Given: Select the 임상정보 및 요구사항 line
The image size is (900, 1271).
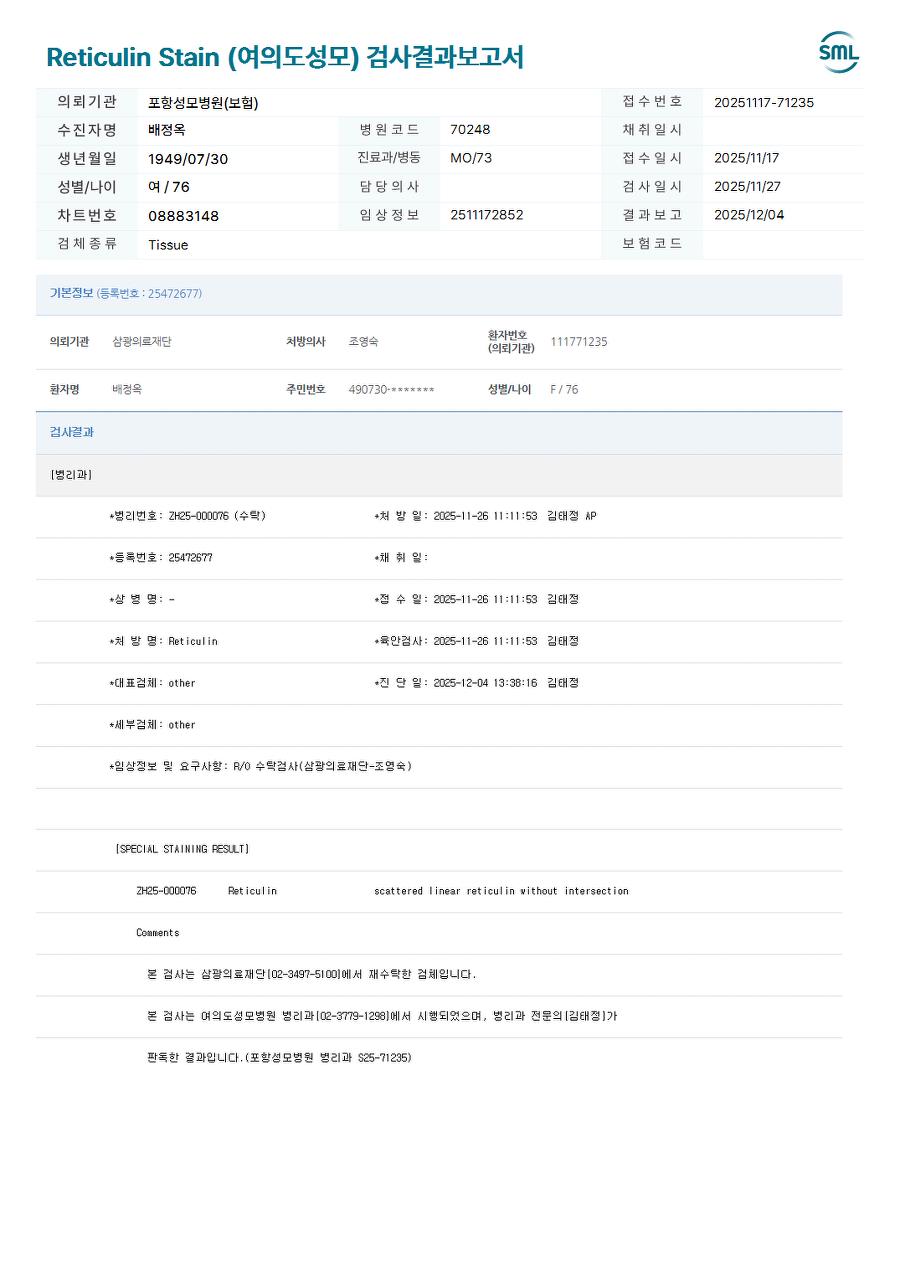Looking at the screenshot, I should [x=260, y=766].
